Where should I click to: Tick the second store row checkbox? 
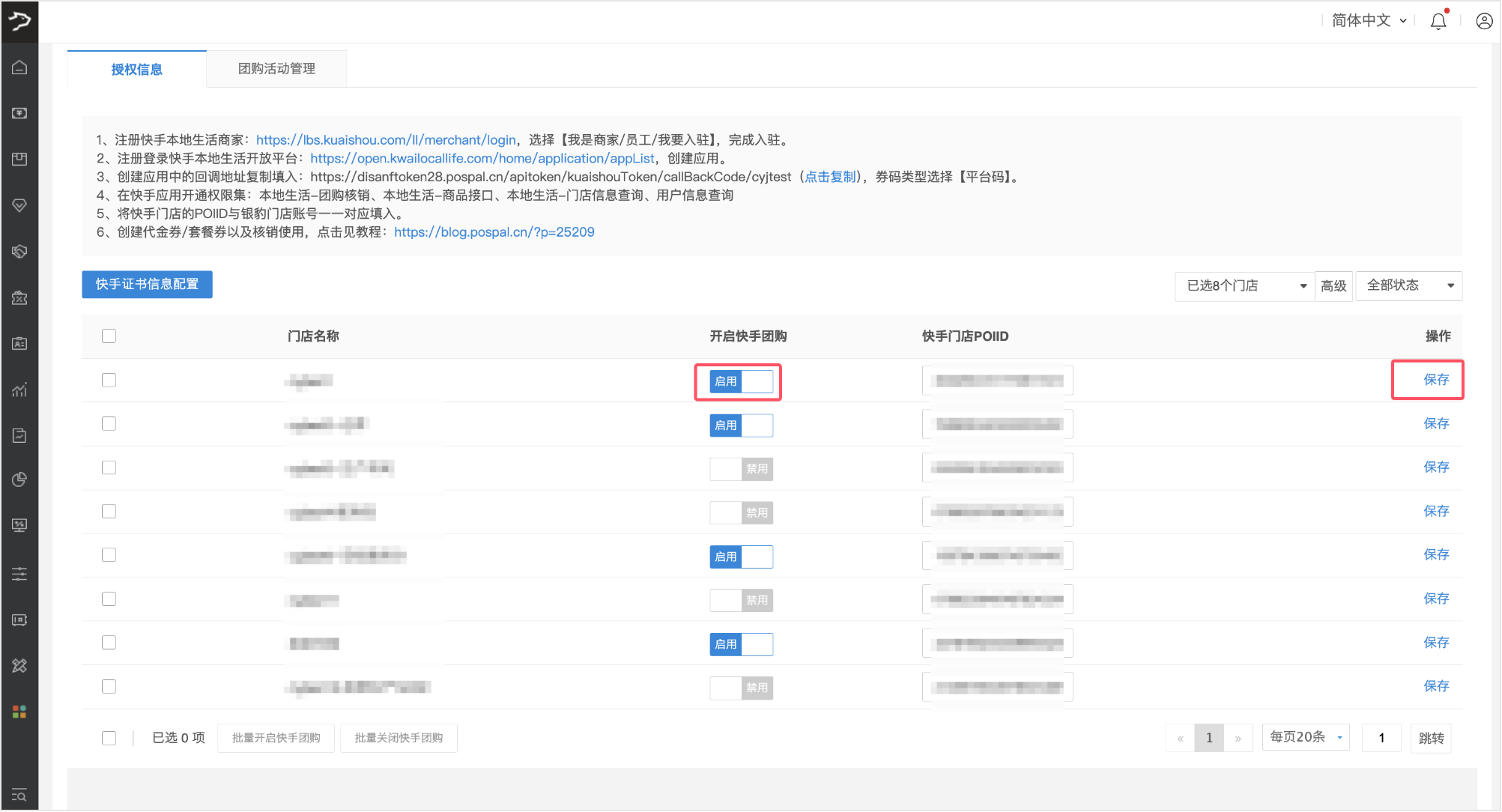click(109, 424)
